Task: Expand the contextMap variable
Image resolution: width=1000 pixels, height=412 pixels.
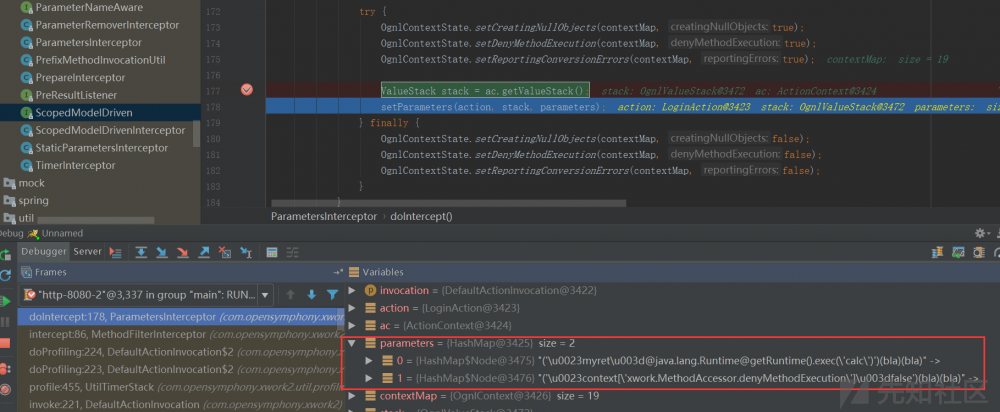Action: click(353, 396)
